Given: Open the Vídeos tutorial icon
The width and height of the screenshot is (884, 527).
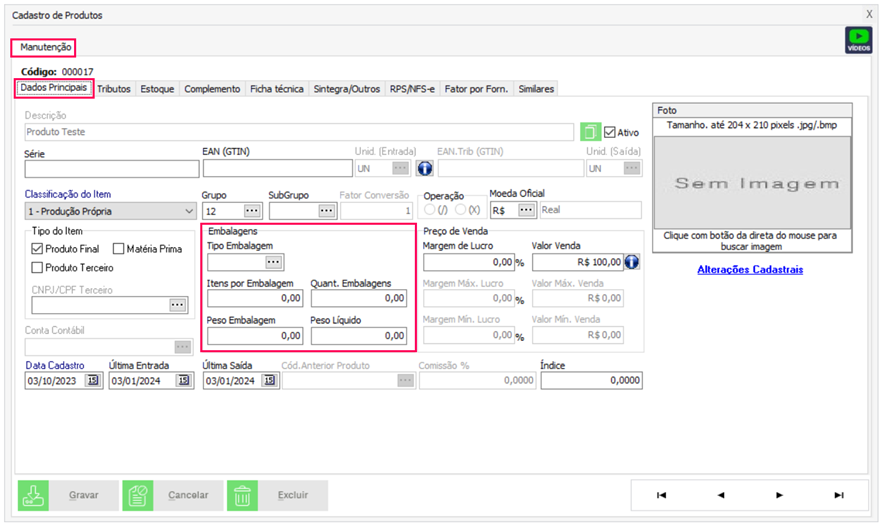Looking at the screenshot, I should (858, 40).
